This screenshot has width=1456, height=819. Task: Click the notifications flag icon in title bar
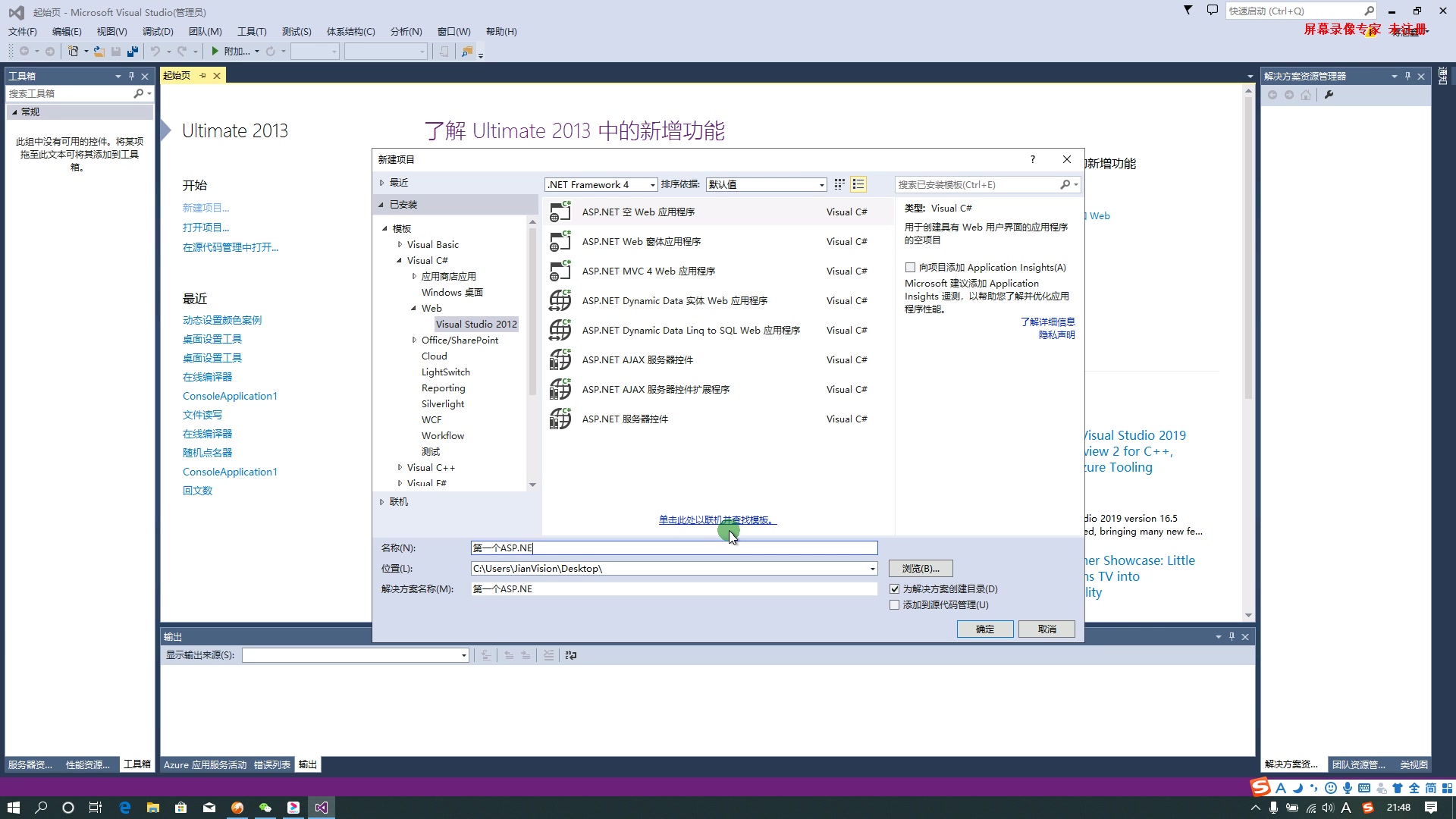click(x=1188, y=10)
